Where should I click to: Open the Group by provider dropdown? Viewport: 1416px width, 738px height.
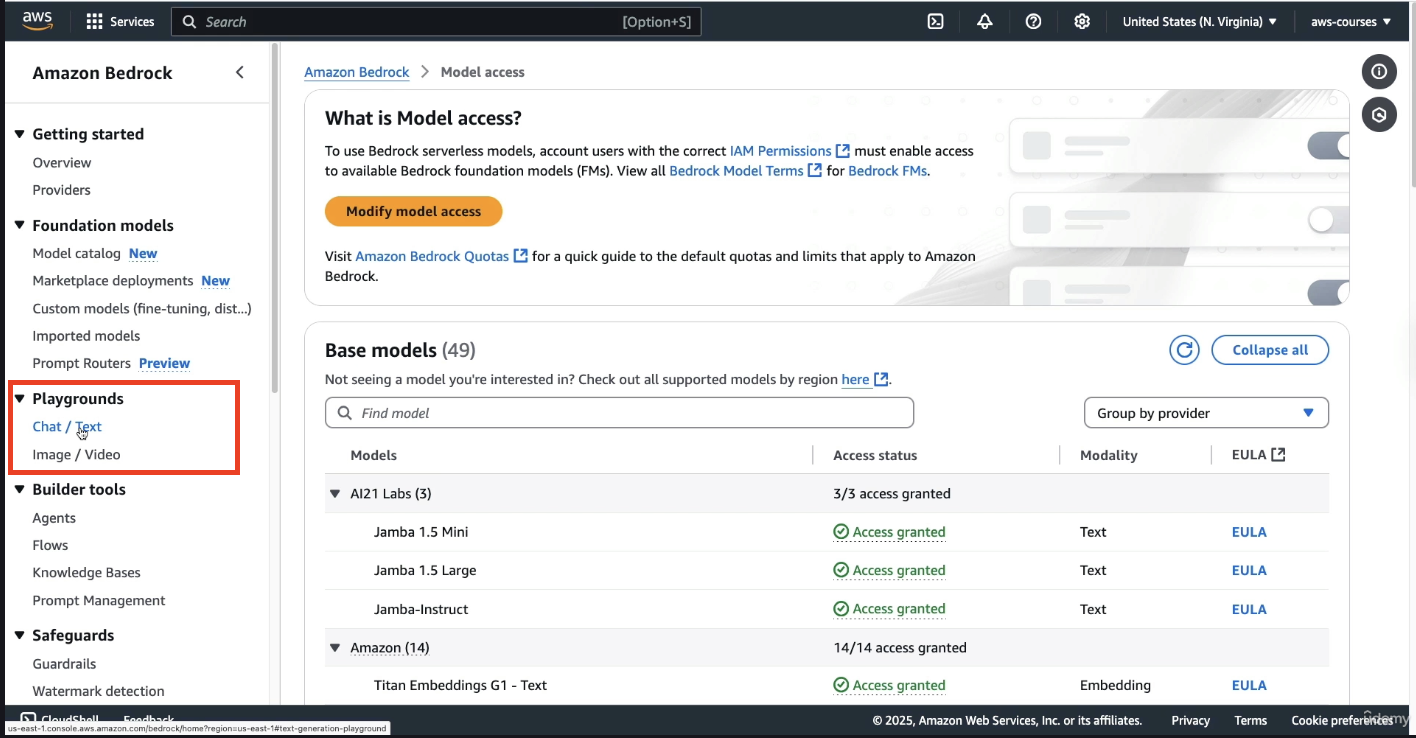pyautogui.click(x=1206, y=413)
